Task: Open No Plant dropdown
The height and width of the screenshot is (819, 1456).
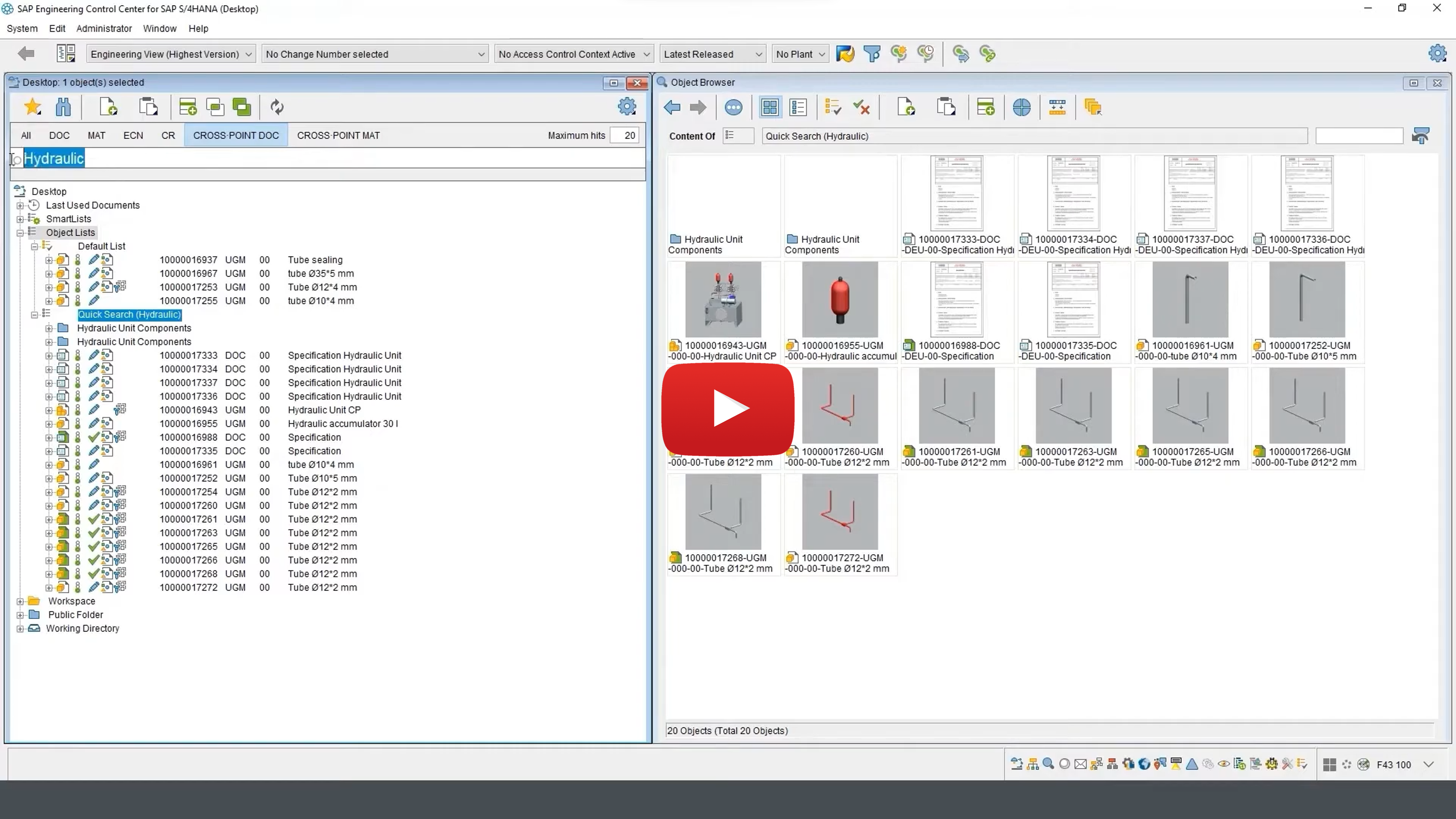Action: click(800, 54)
